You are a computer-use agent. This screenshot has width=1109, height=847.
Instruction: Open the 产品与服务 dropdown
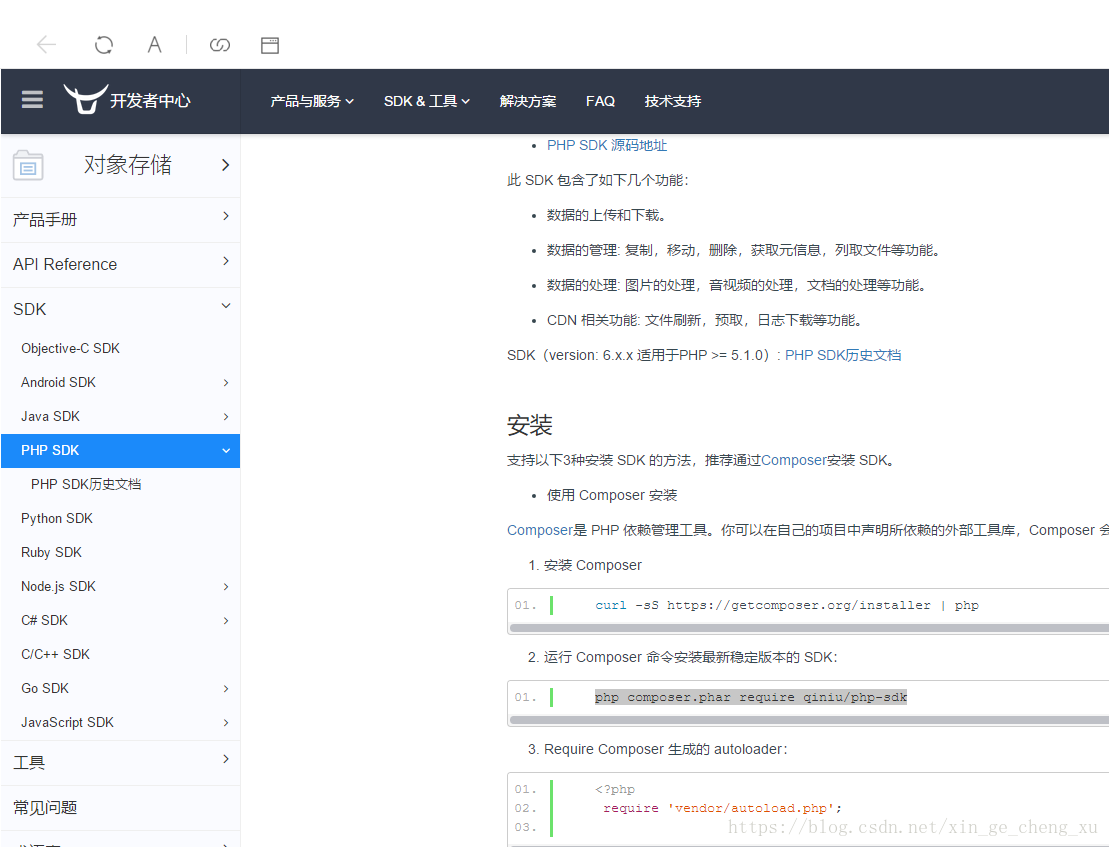coord(311,101)
